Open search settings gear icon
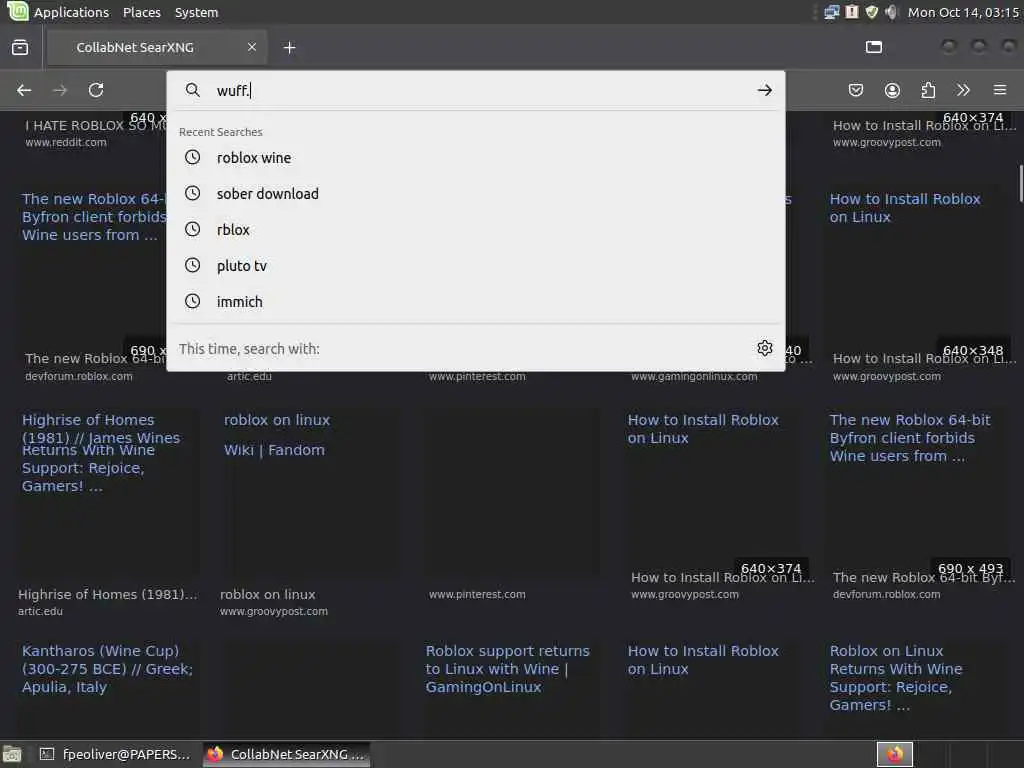This screenshot has width=1024, height=768. click(765, 348)
